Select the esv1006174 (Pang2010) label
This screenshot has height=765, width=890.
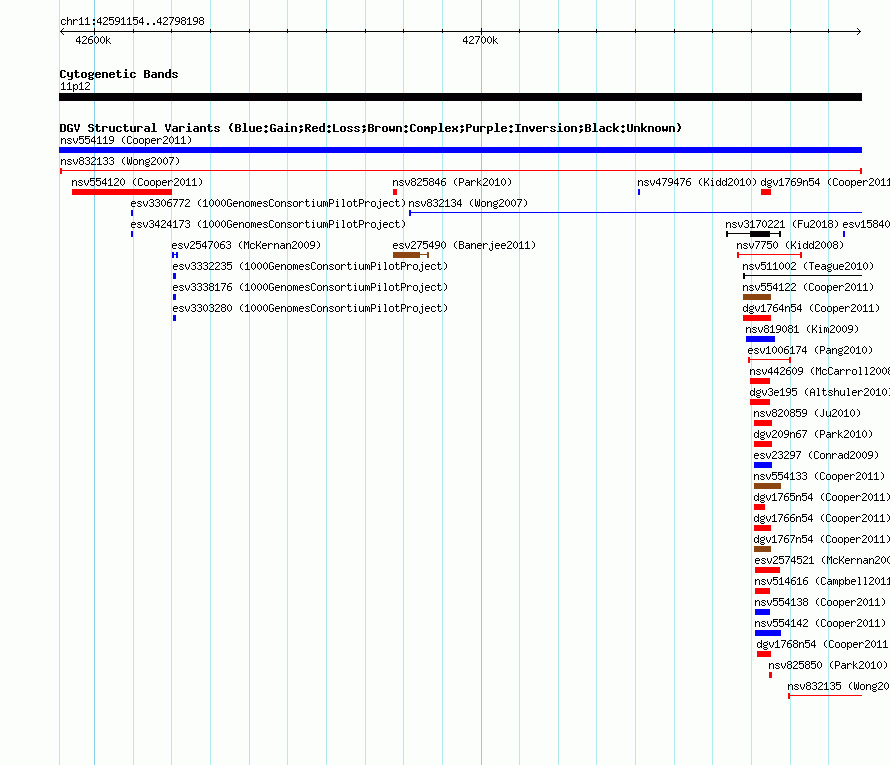point(811,350)
